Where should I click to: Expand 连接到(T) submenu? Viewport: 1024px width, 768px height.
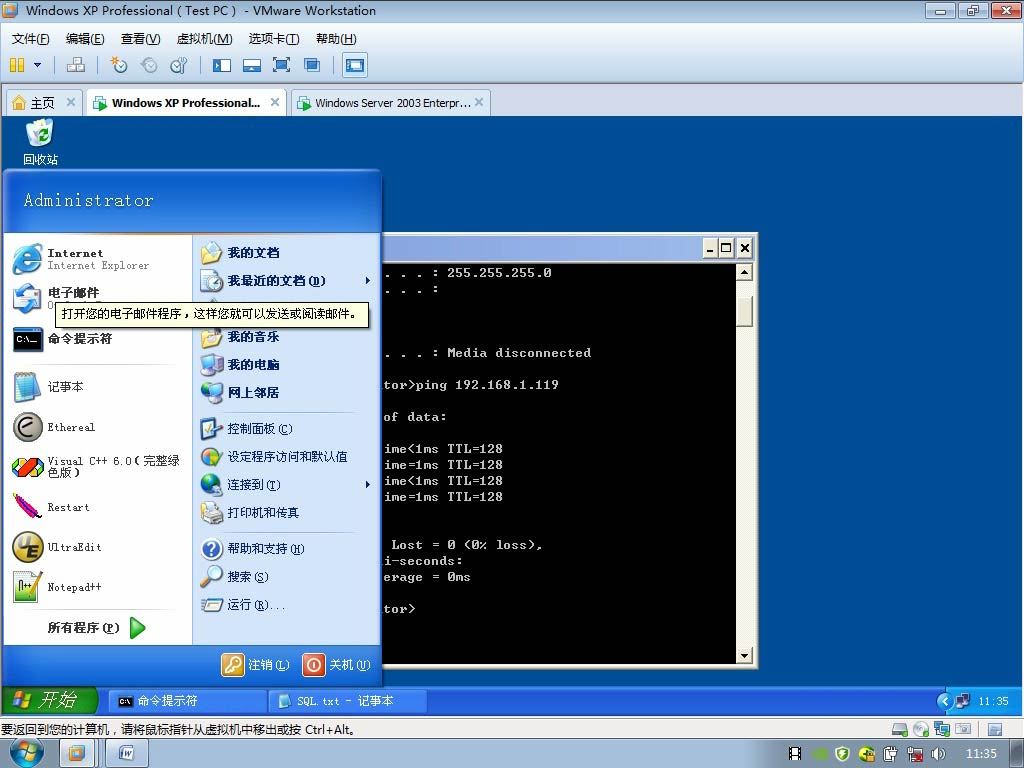286,485
